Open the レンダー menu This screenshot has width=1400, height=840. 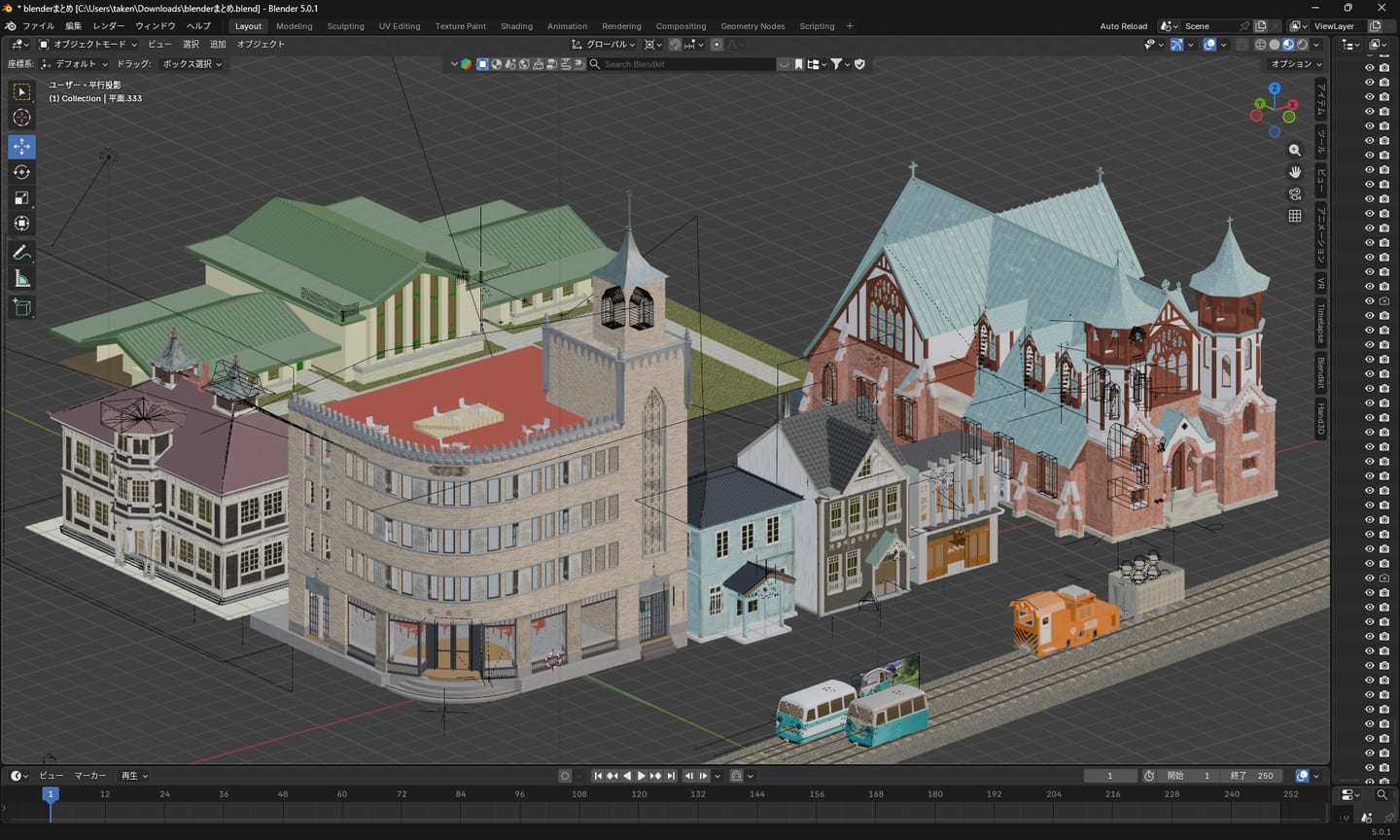click(x=108, y=26)
